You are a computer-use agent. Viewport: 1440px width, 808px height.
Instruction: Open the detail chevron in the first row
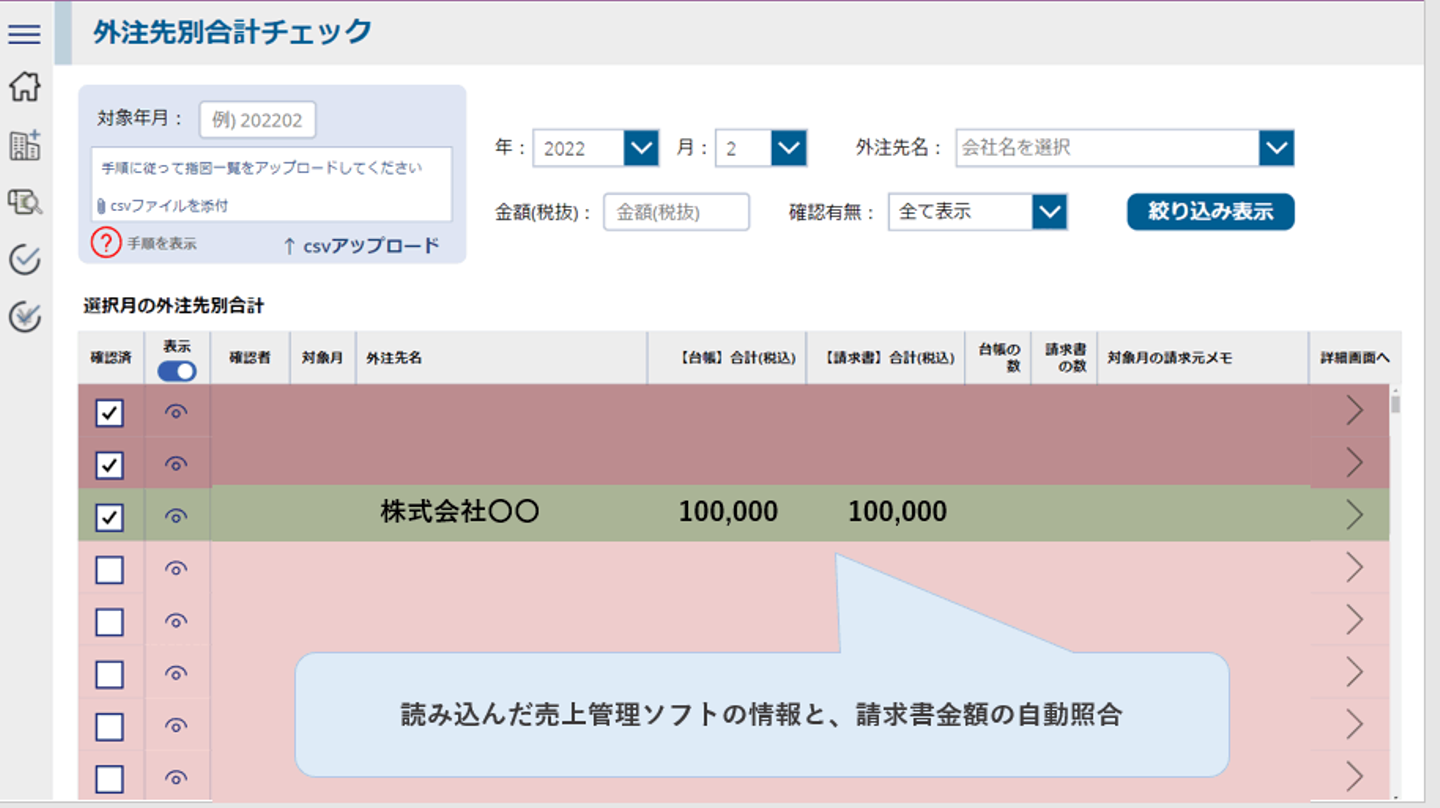1355,410
